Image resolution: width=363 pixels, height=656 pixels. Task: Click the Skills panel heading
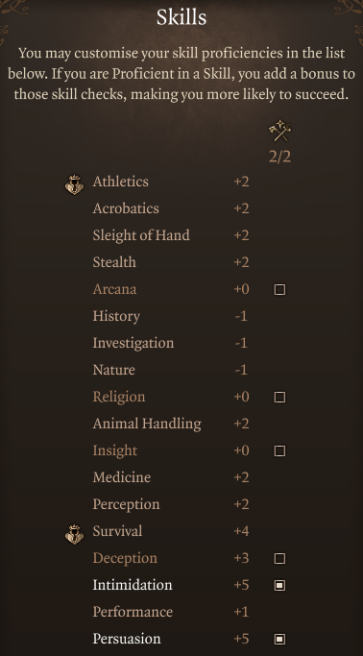pyautogui.click(x=182, y=18)
